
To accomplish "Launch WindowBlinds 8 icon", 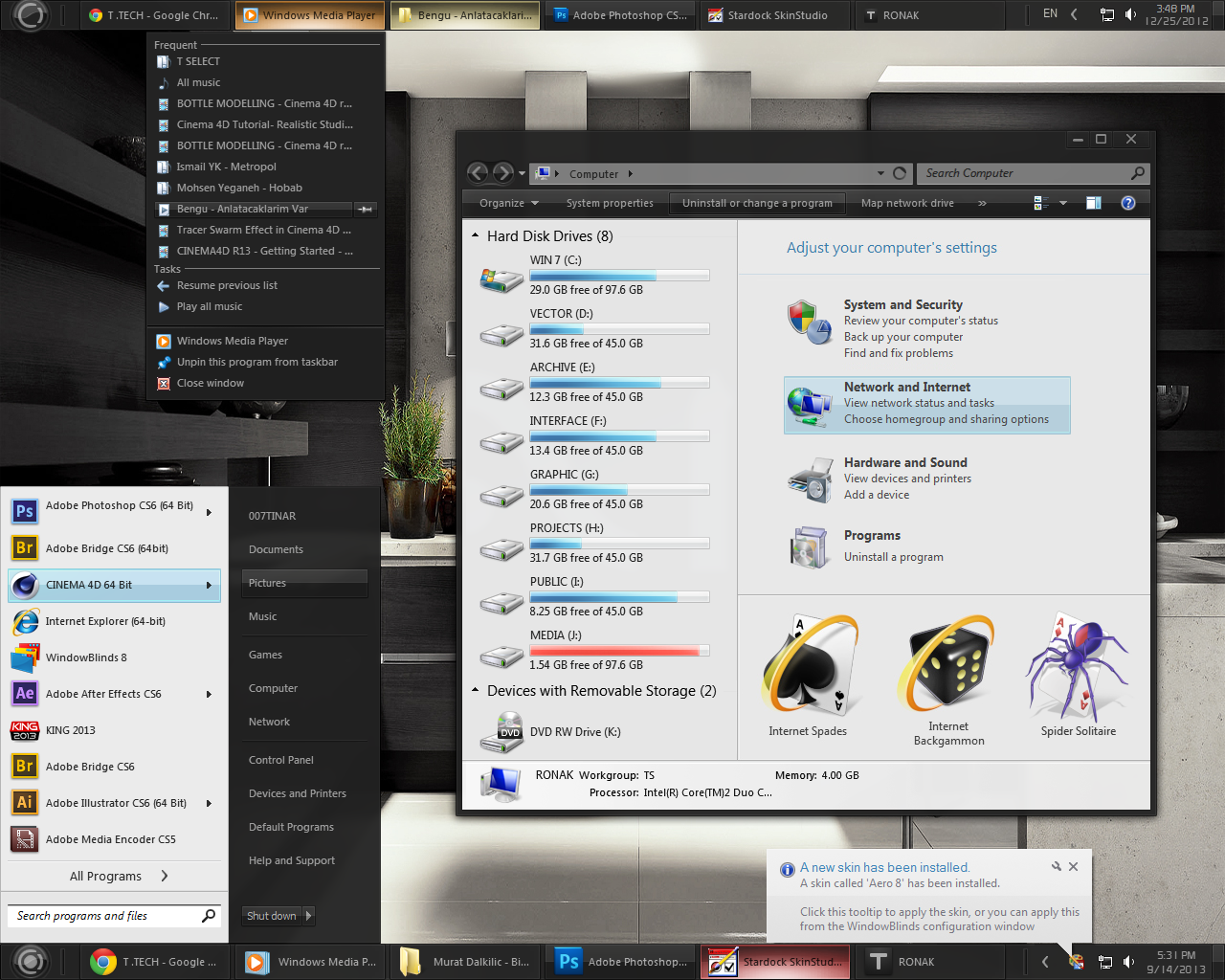I will tap(25, 657).
